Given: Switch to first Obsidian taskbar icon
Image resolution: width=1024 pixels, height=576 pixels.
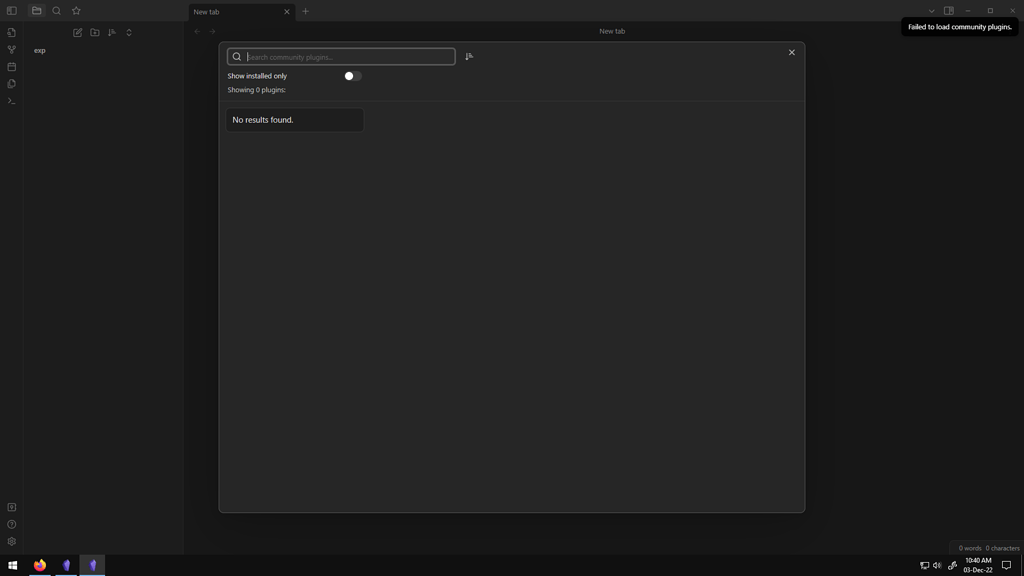Looking at the screenshot, I should 66,566.
